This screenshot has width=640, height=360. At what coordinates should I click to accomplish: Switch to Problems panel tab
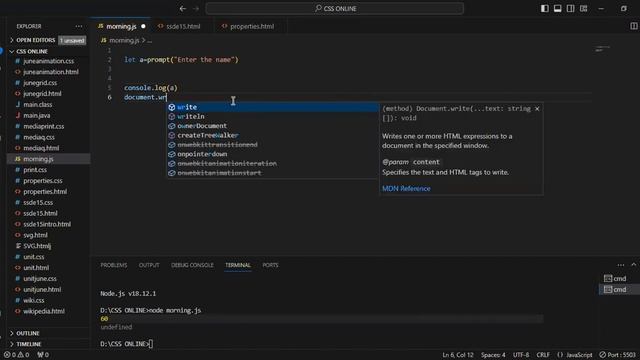[113, 265]
